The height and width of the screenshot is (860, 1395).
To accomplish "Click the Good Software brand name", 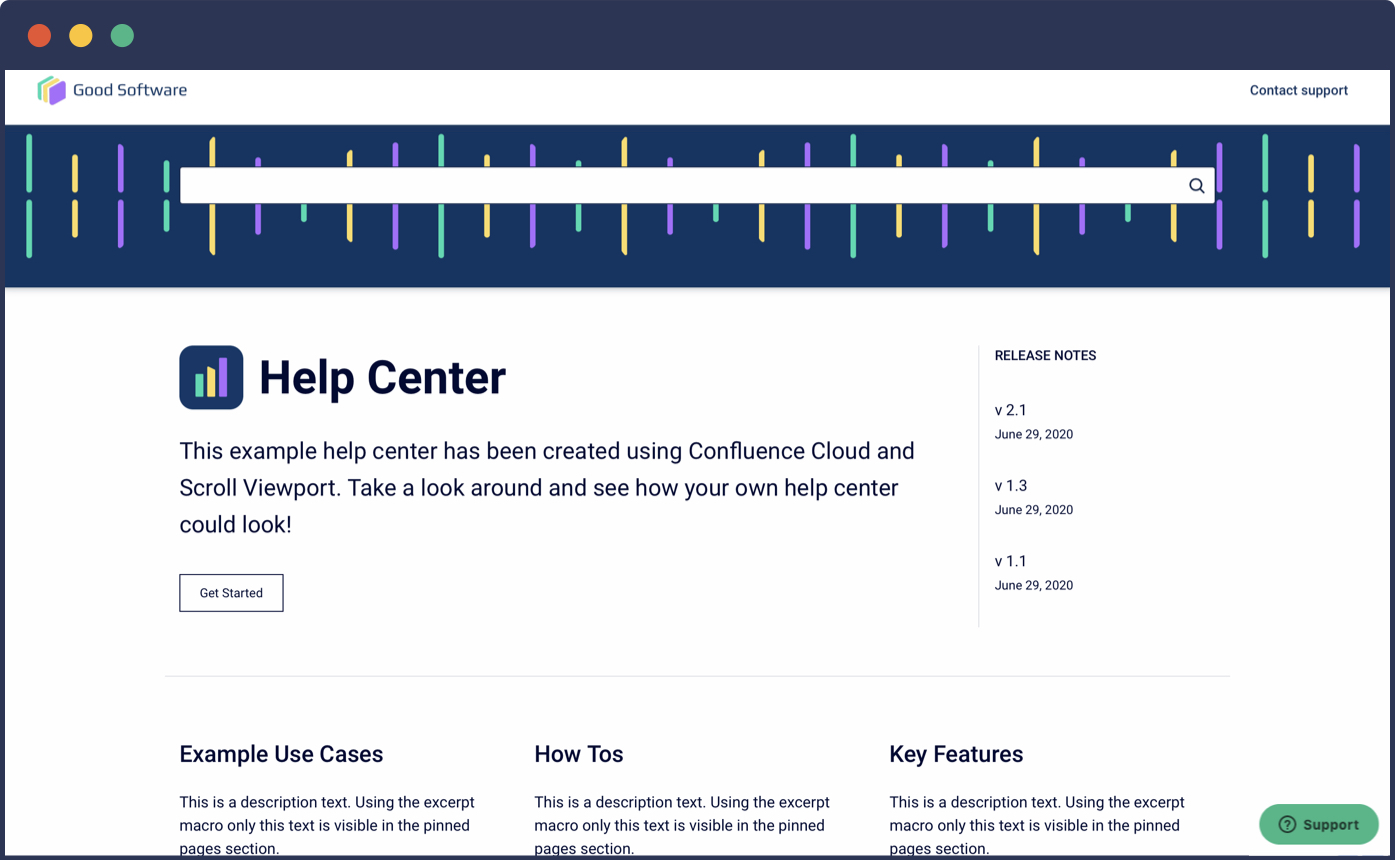I will pos(130,90).
